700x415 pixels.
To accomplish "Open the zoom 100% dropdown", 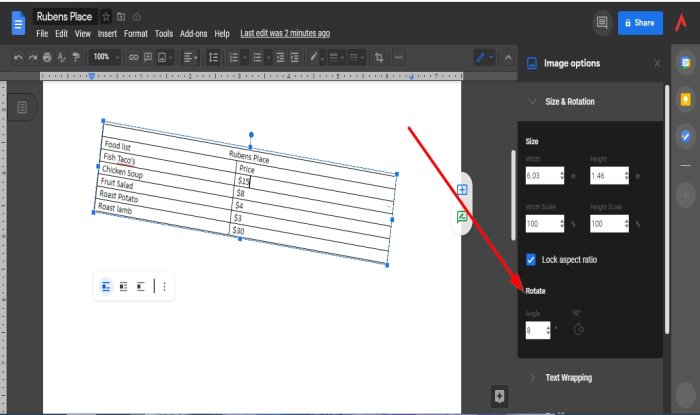I will click(104, 57).
